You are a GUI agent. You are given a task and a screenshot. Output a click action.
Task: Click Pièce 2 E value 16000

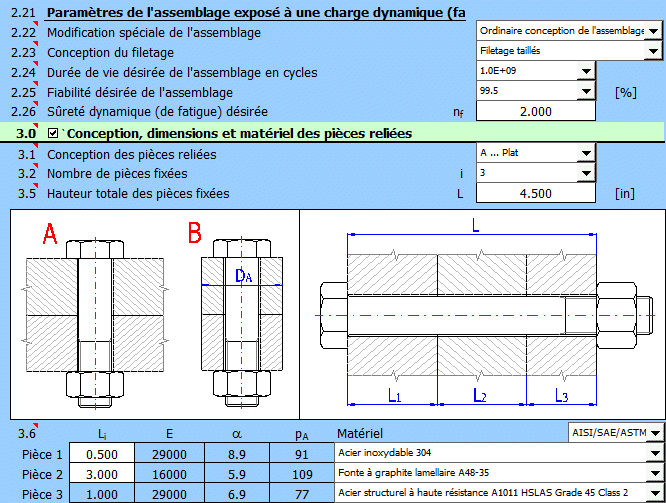pyautogui.click(x=169, y=474)
